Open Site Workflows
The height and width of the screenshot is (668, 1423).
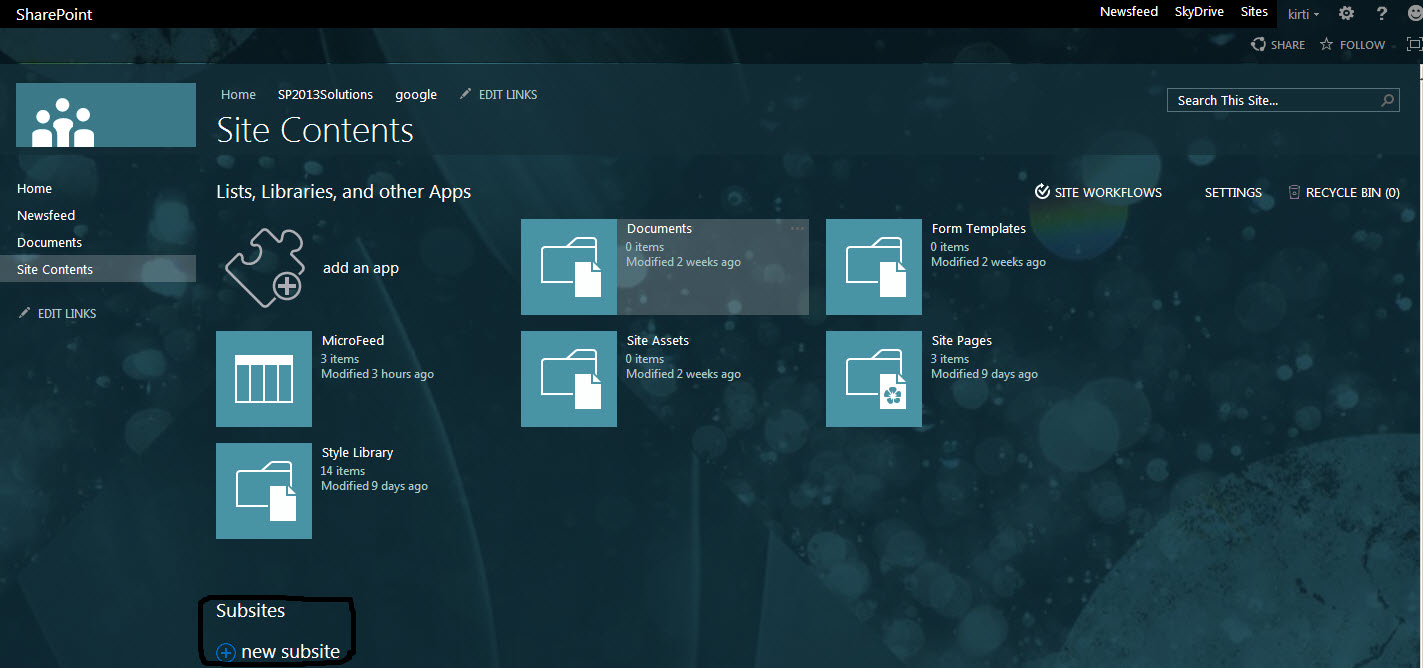pyautogui.click(x=1098, y=192)
